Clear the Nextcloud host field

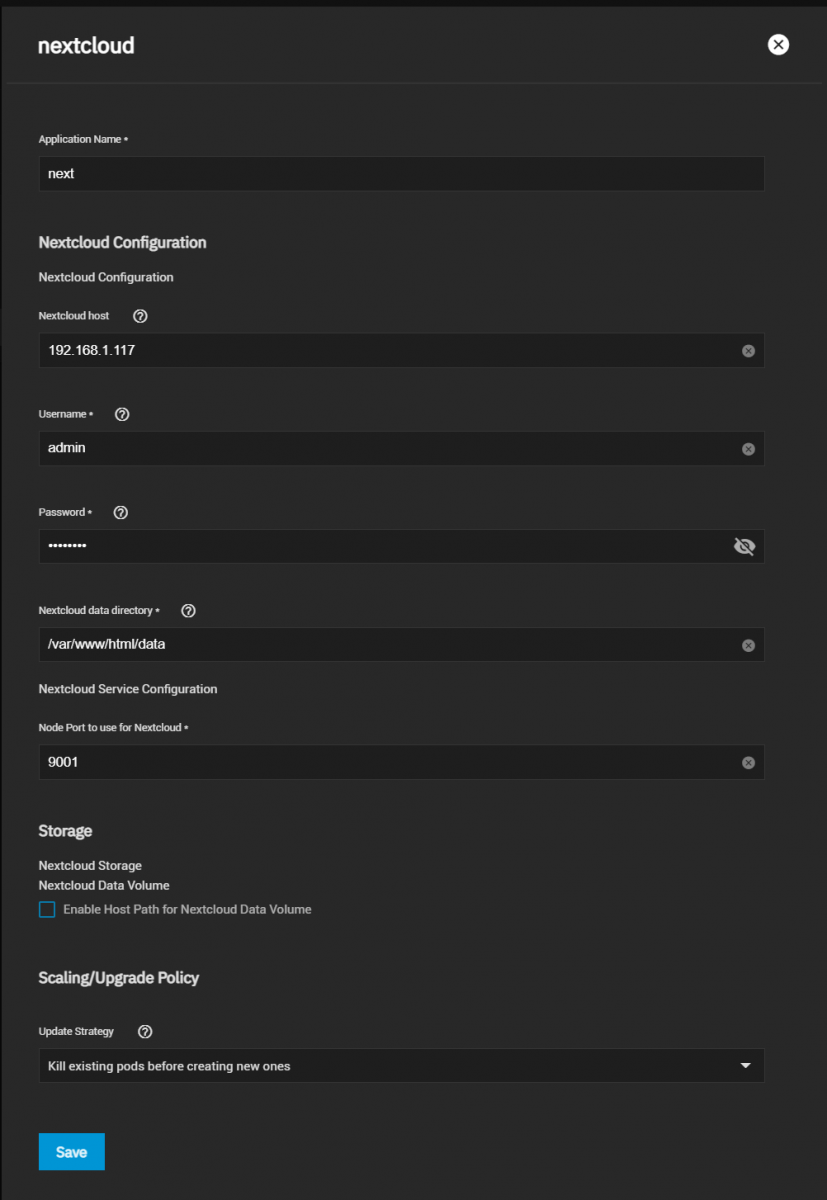pyautogui.click(x=748, y=351)
